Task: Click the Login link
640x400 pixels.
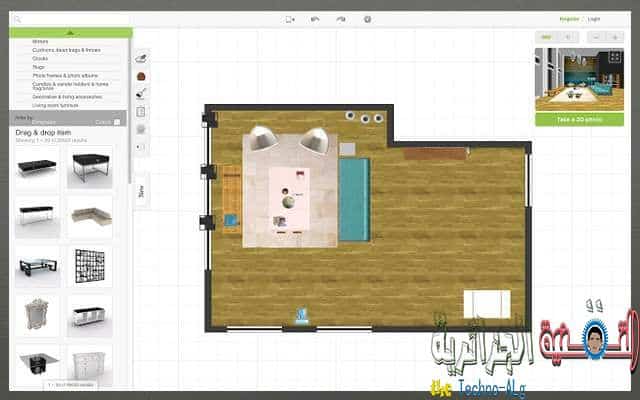Action: pyautogui.click(x=594, y=18)
